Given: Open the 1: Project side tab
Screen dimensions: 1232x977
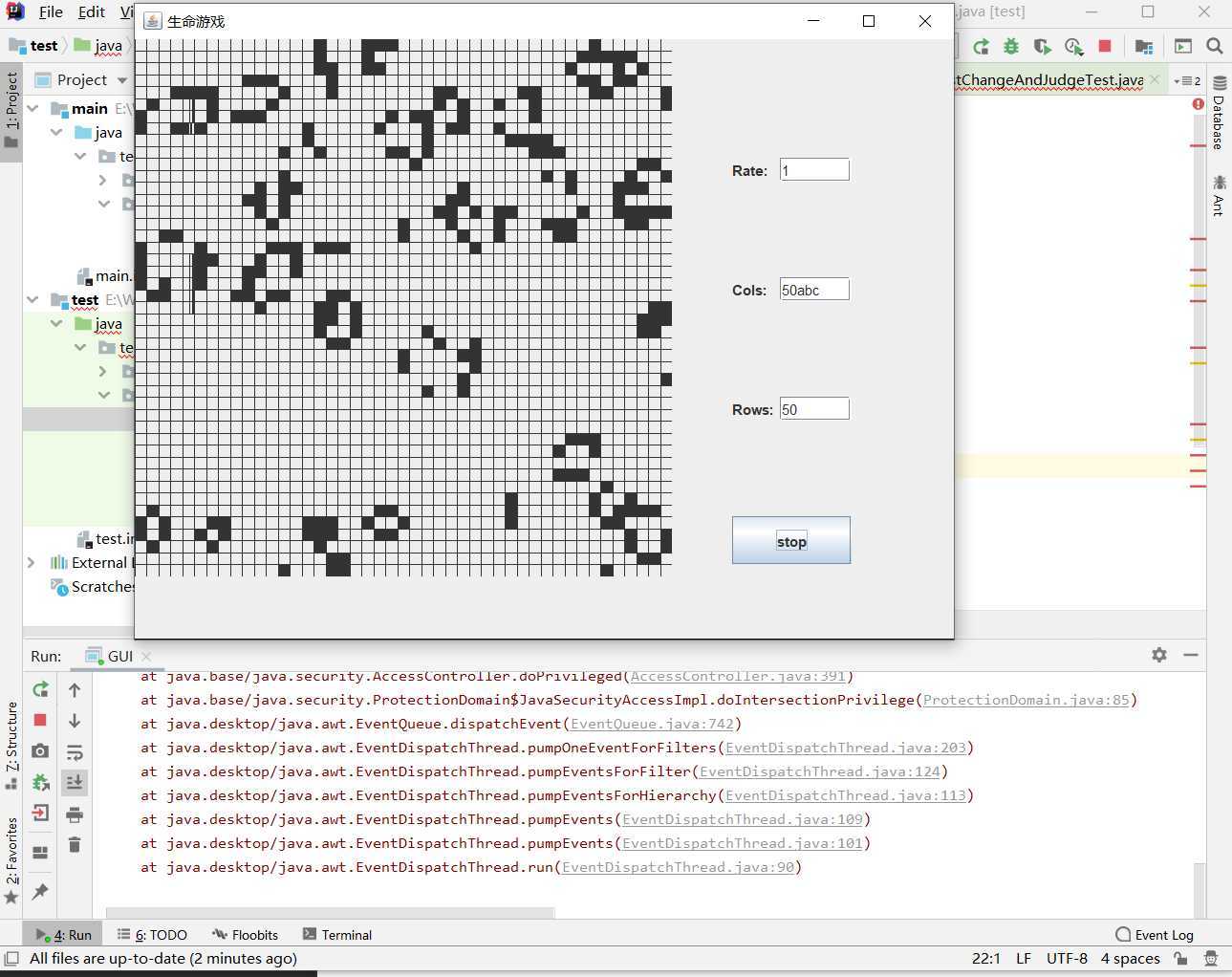Looking at the screenshot, I should pos(11,110).
